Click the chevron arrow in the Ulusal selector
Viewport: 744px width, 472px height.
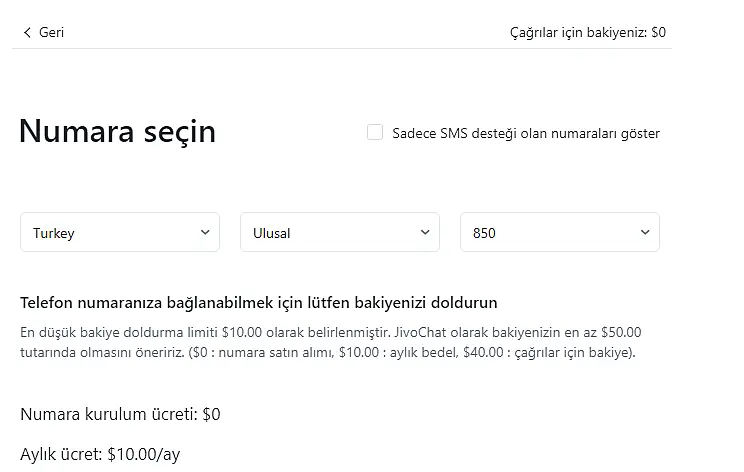[x=425, y=232]
